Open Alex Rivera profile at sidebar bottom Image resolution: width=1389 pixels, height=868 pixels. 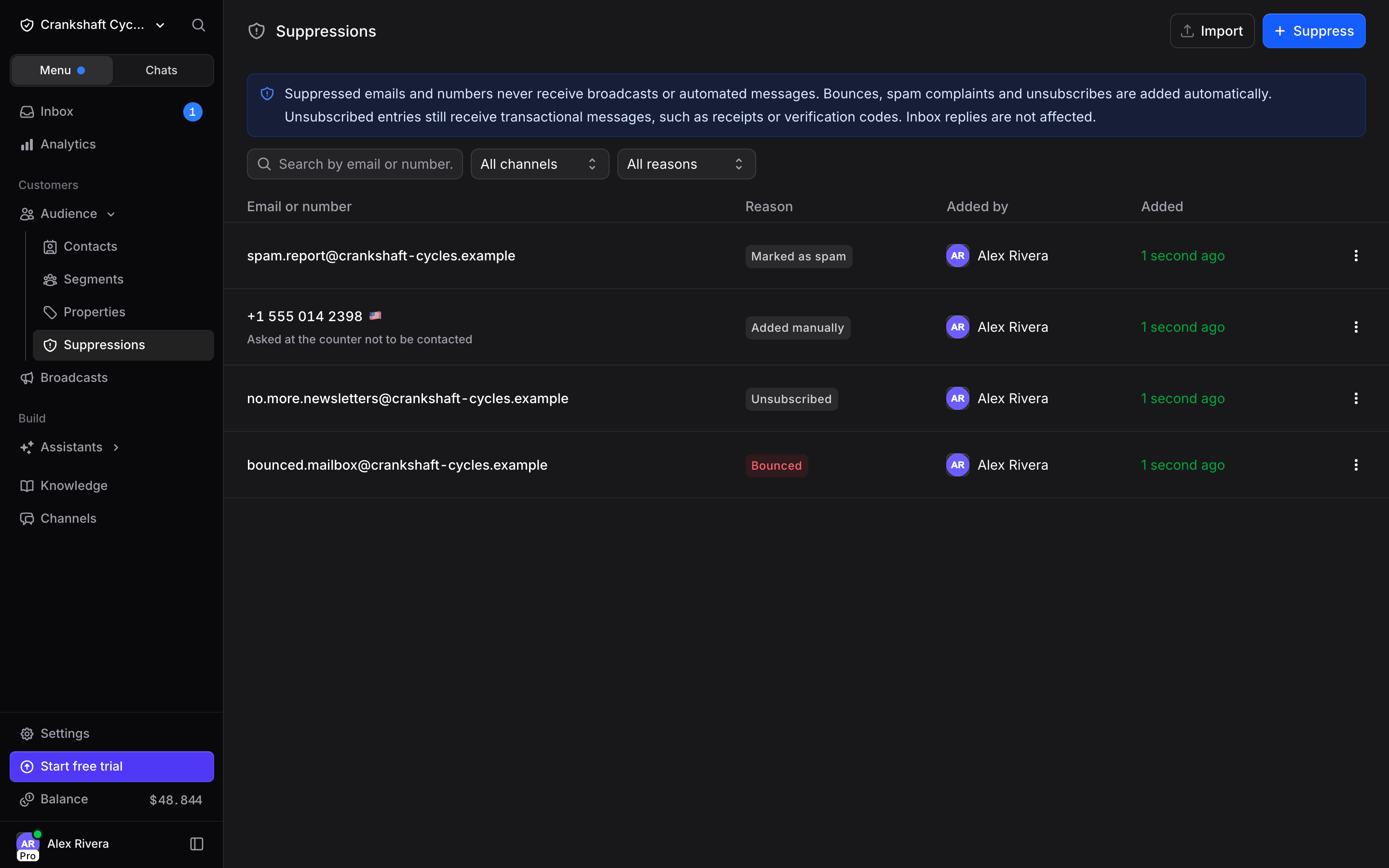click(x=63, y=844)
